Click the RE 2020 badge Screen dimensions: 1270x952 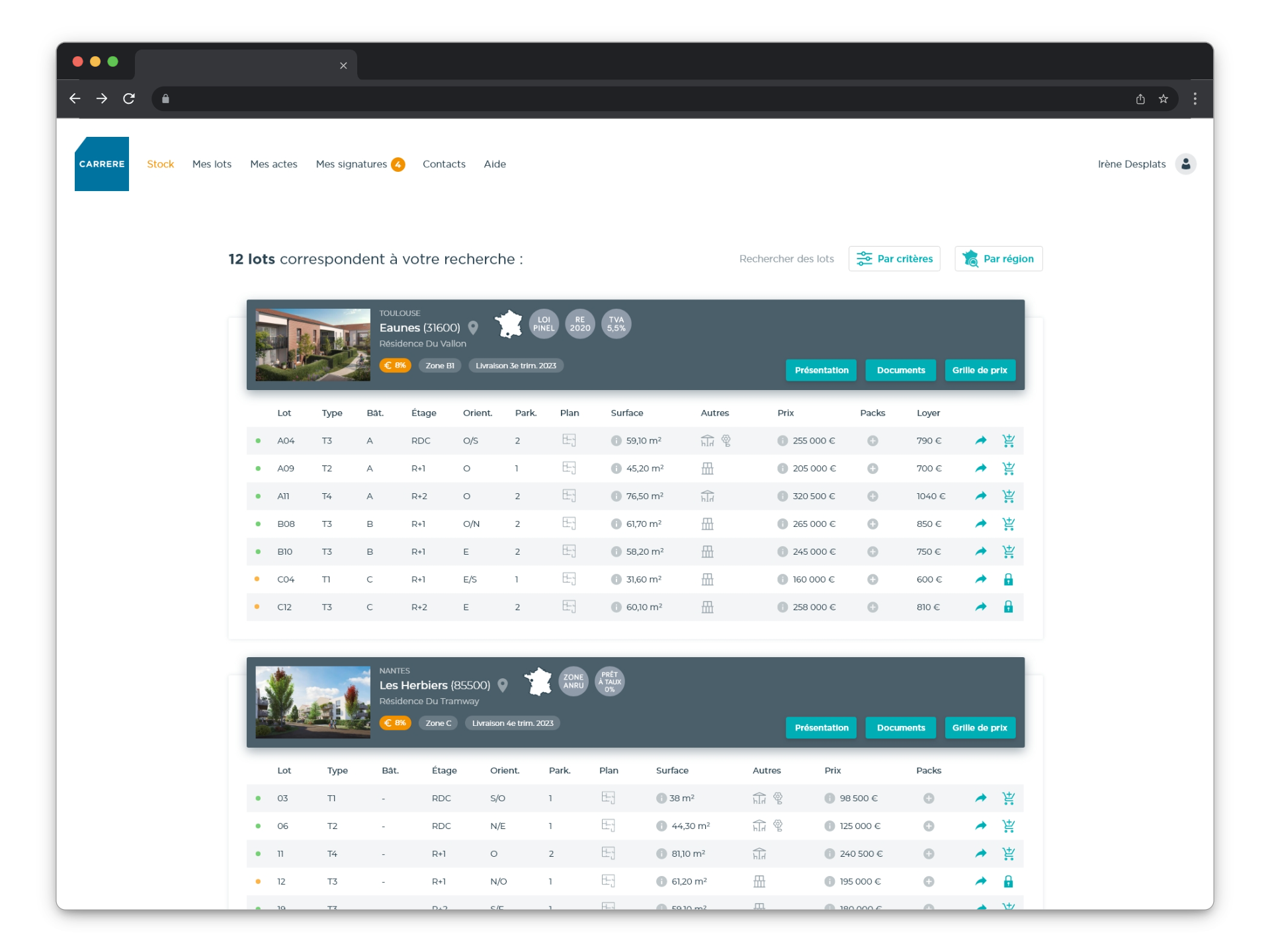580,324
